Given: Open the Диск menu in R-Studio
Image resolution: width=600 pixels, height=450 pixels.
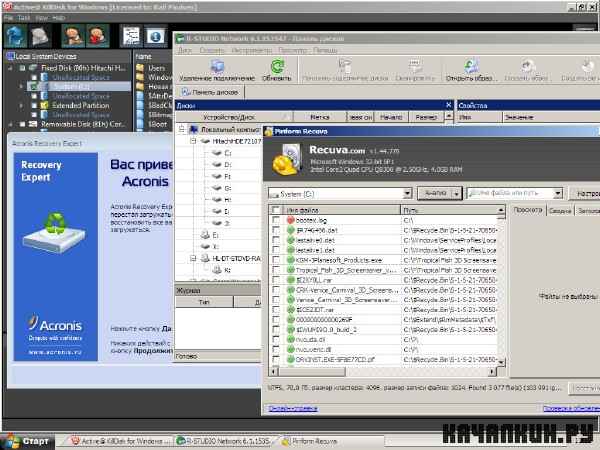Looking at the screenshot, I should [x=185, y=51].
